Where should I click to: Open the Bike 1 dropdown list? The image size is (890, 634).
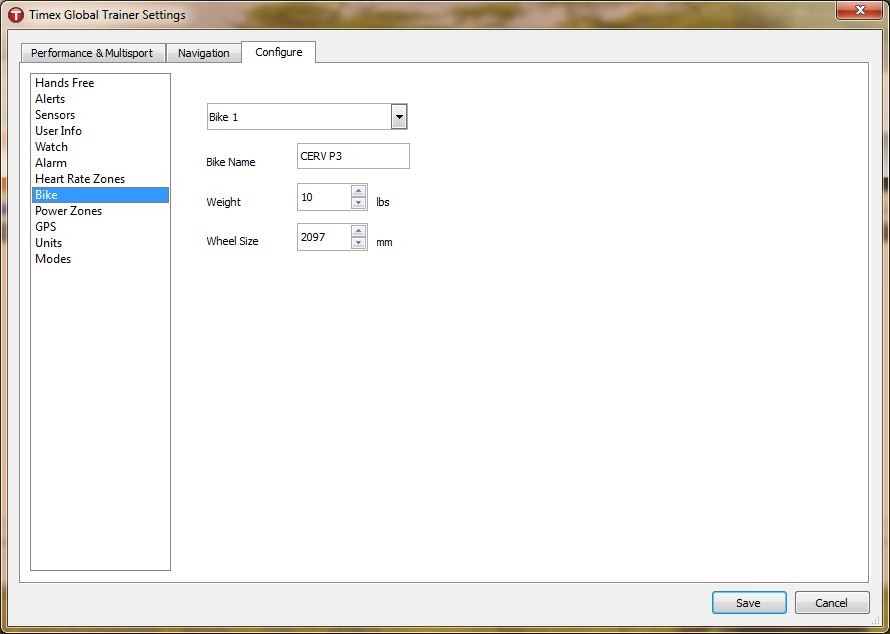click(399, 117)
